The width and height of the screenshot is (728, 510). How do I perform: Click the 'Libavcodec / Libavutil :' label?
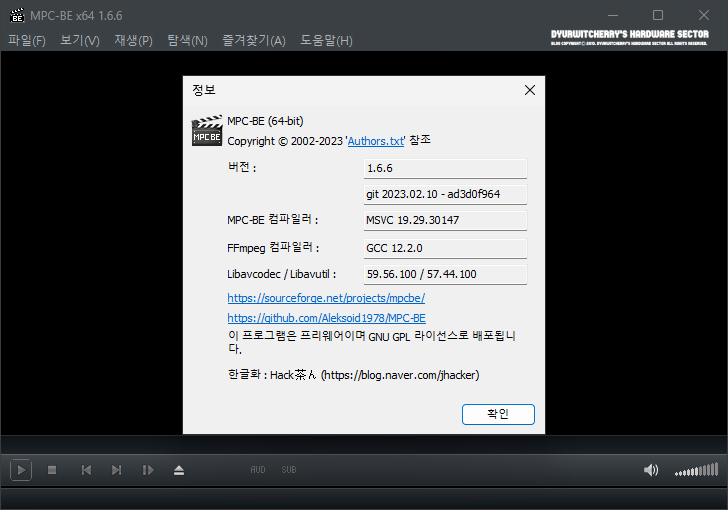point(281,274)
